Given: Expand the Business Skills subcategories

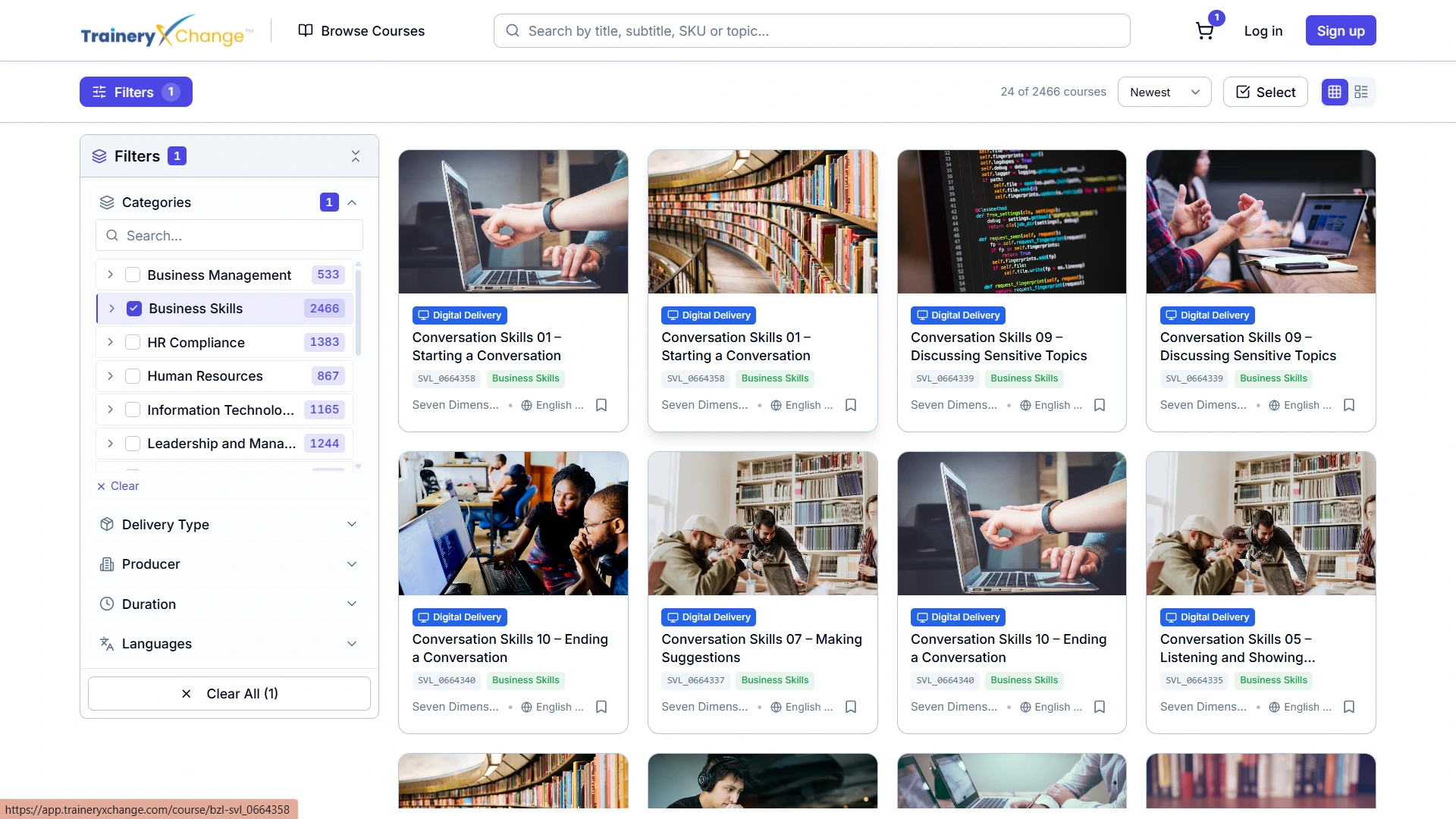Looking at the screenshot, I should (x=111, y=309).
